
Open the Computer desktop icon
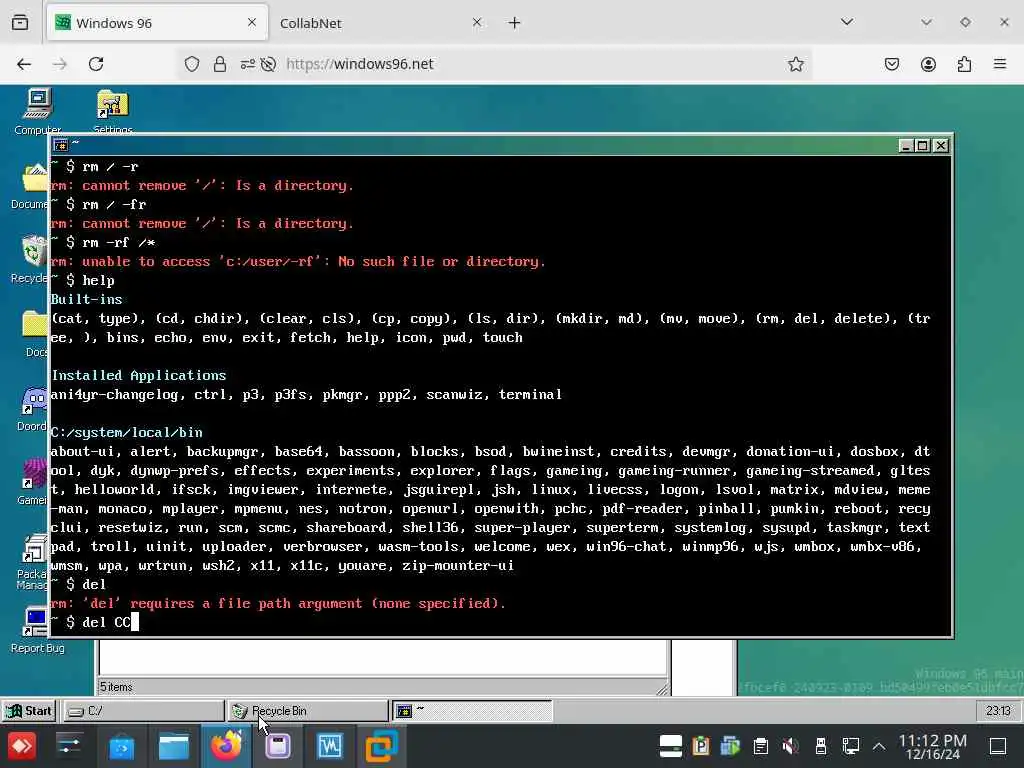point(37,111)
